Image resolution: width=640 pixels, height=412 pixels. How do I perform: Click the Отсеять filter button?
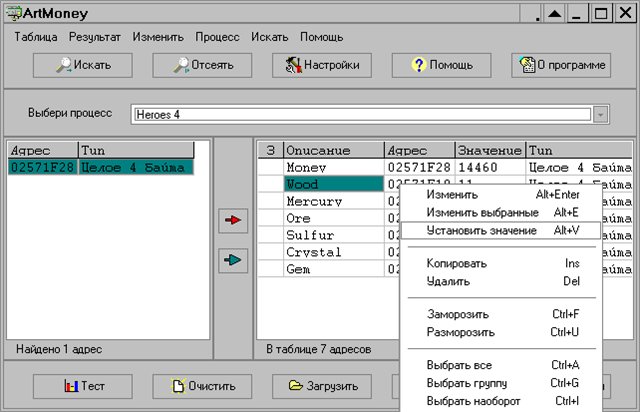pyautogui.click(x=202, y=65)
